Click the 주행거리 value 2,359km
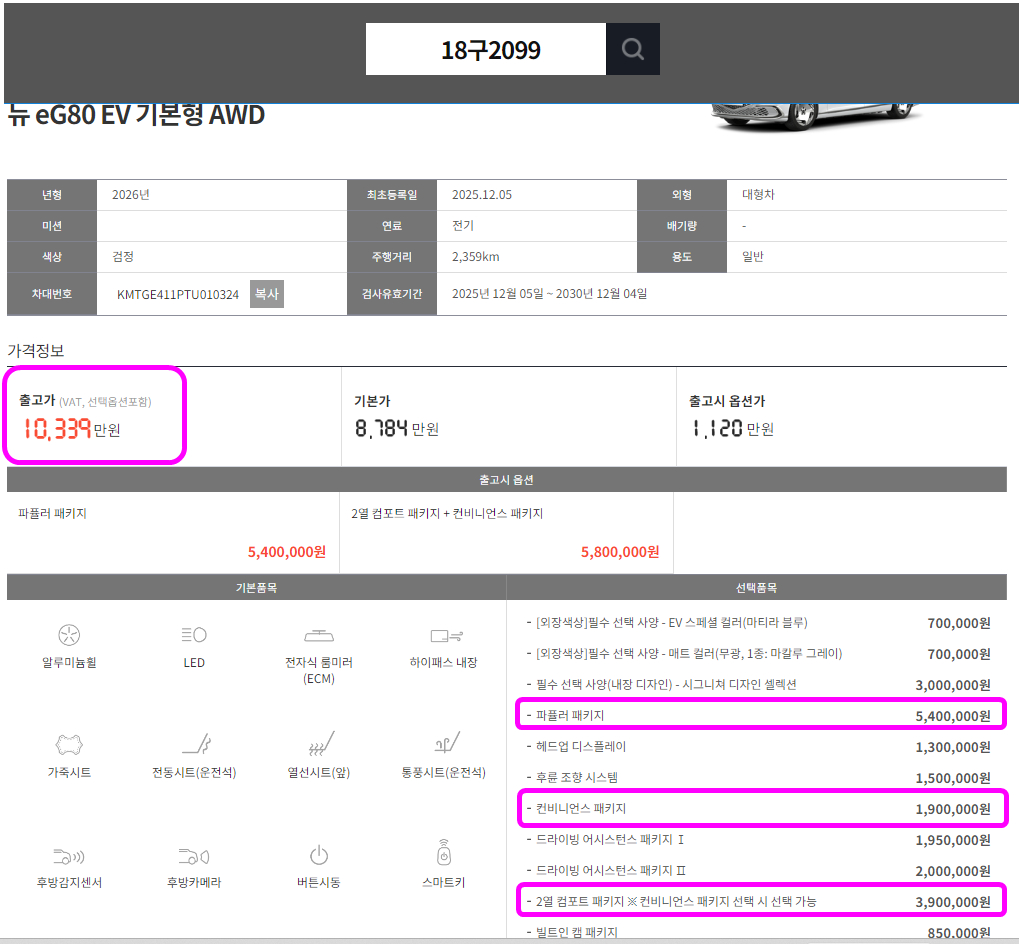 (476, 257)
